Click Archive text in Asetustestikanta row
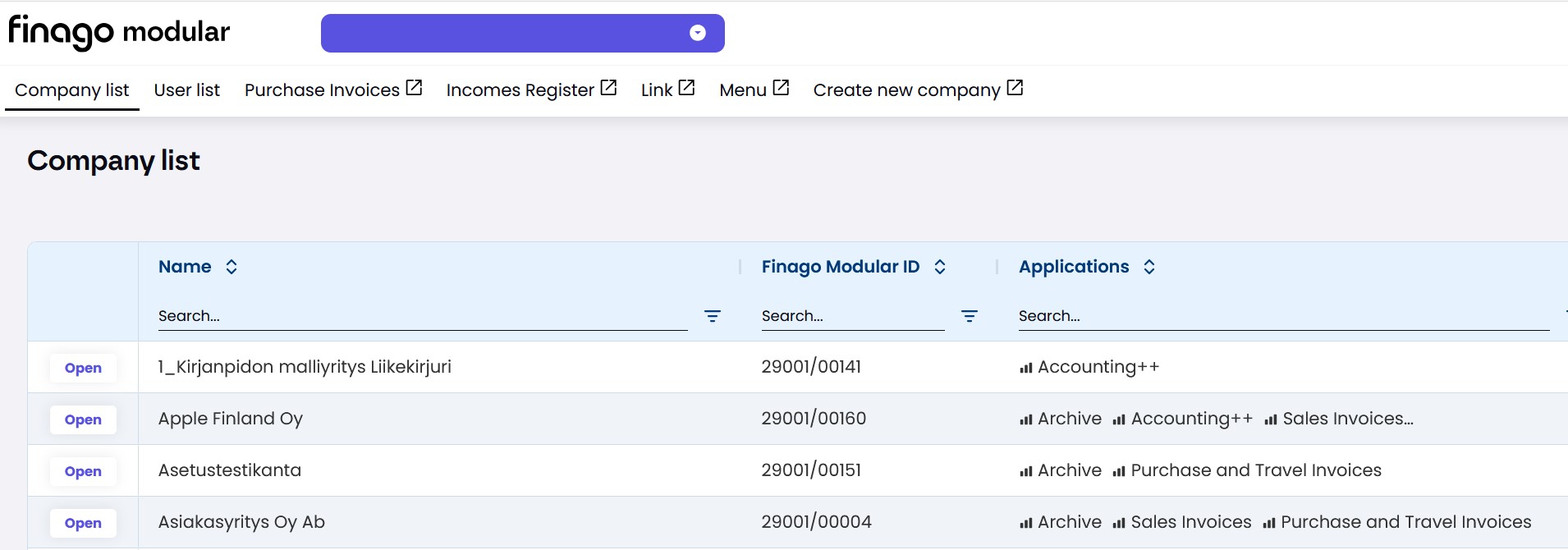Image resolution: width=1568 pixels, height=550 pixels. (1070, 470)
